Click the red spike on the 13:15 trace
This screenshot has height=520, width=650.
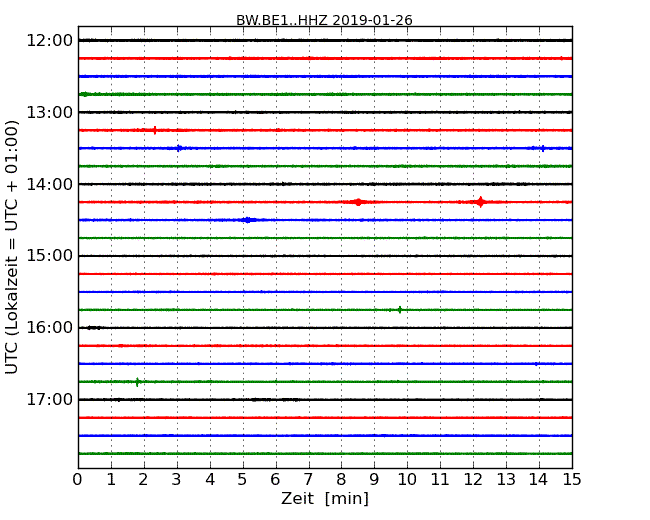point(155,130)
